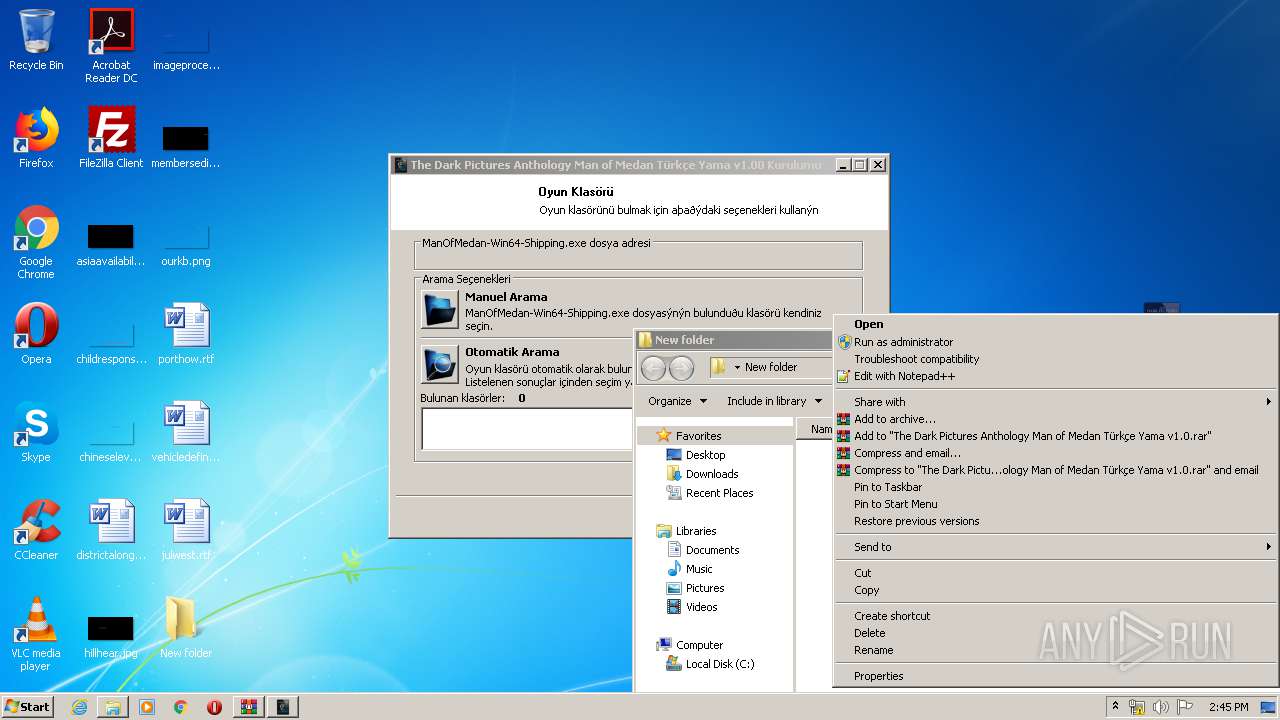Select imageproce file on desktop

186,49
